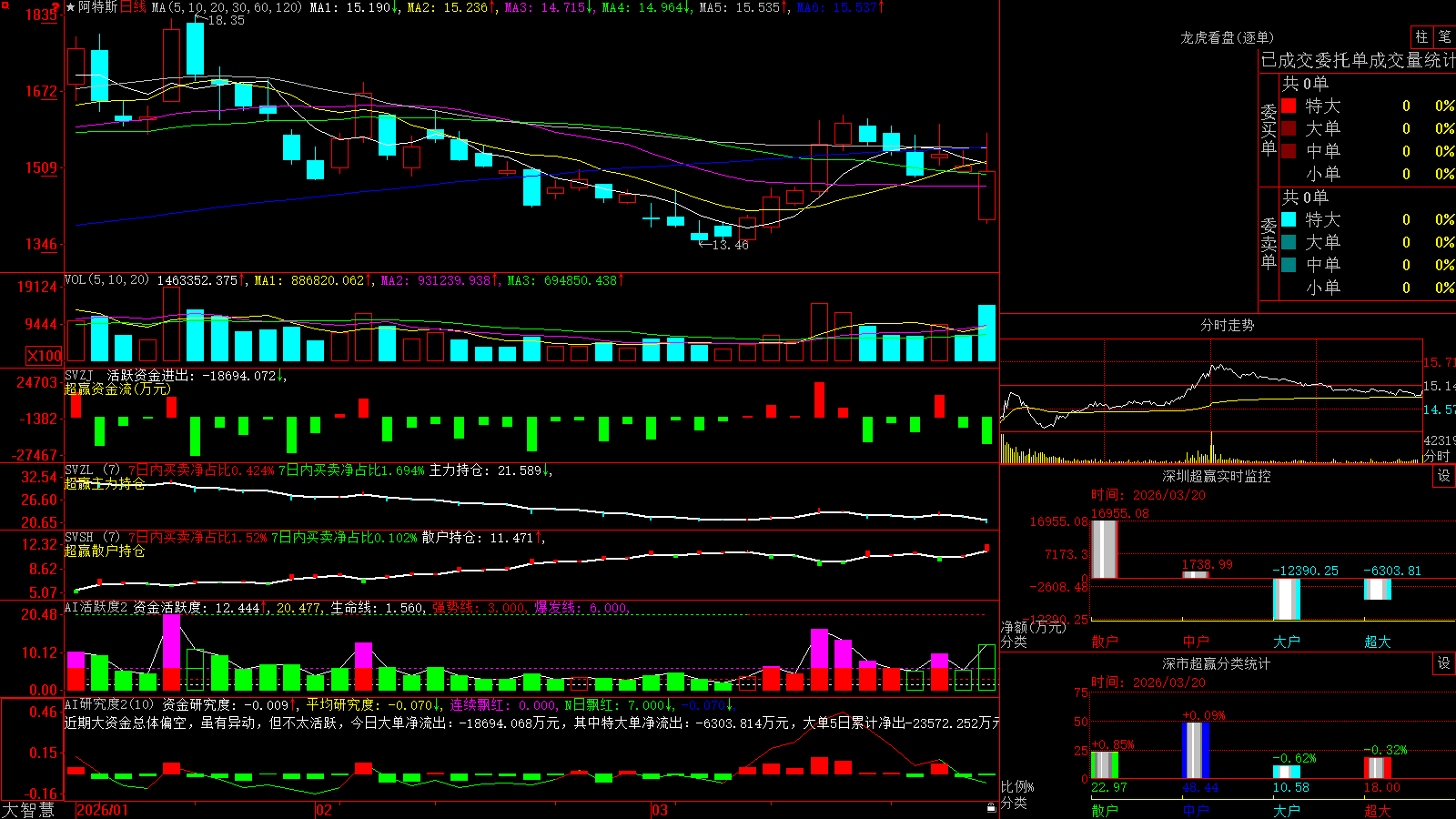Click the 共 0单 row under 委买单
This screenshot has height=819, width=1456.
[1305, 83]
